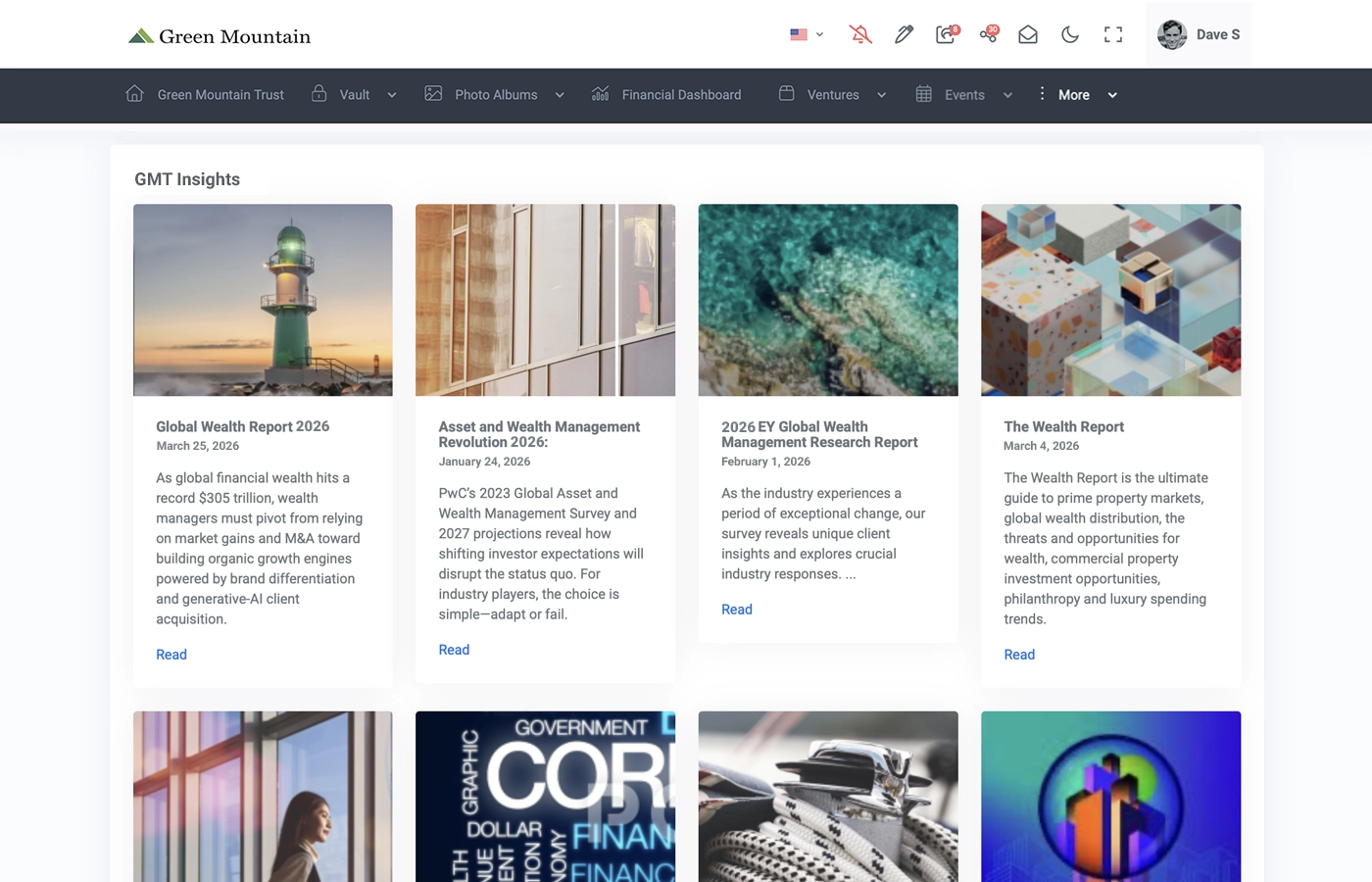Open the teal ocean aerial thumbnail

tap(828, 300)
